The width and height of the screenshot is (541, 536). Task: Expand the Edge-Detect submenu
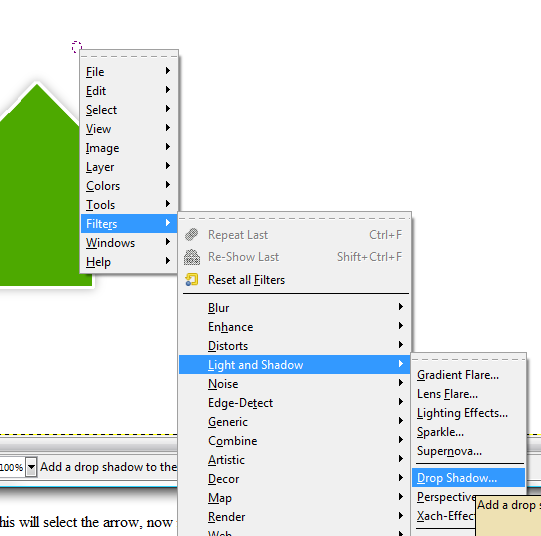pyautogui.click(x=295, y=403)
